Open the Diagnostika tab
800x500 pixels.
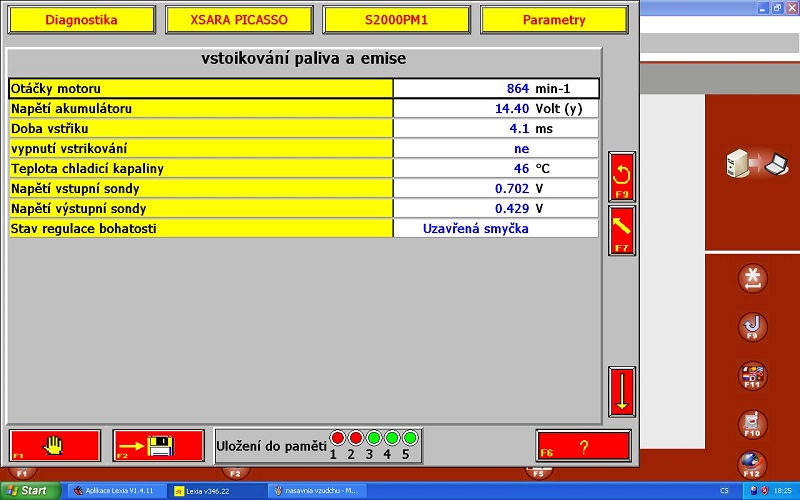pyautogui.click(x=81, y=20)
